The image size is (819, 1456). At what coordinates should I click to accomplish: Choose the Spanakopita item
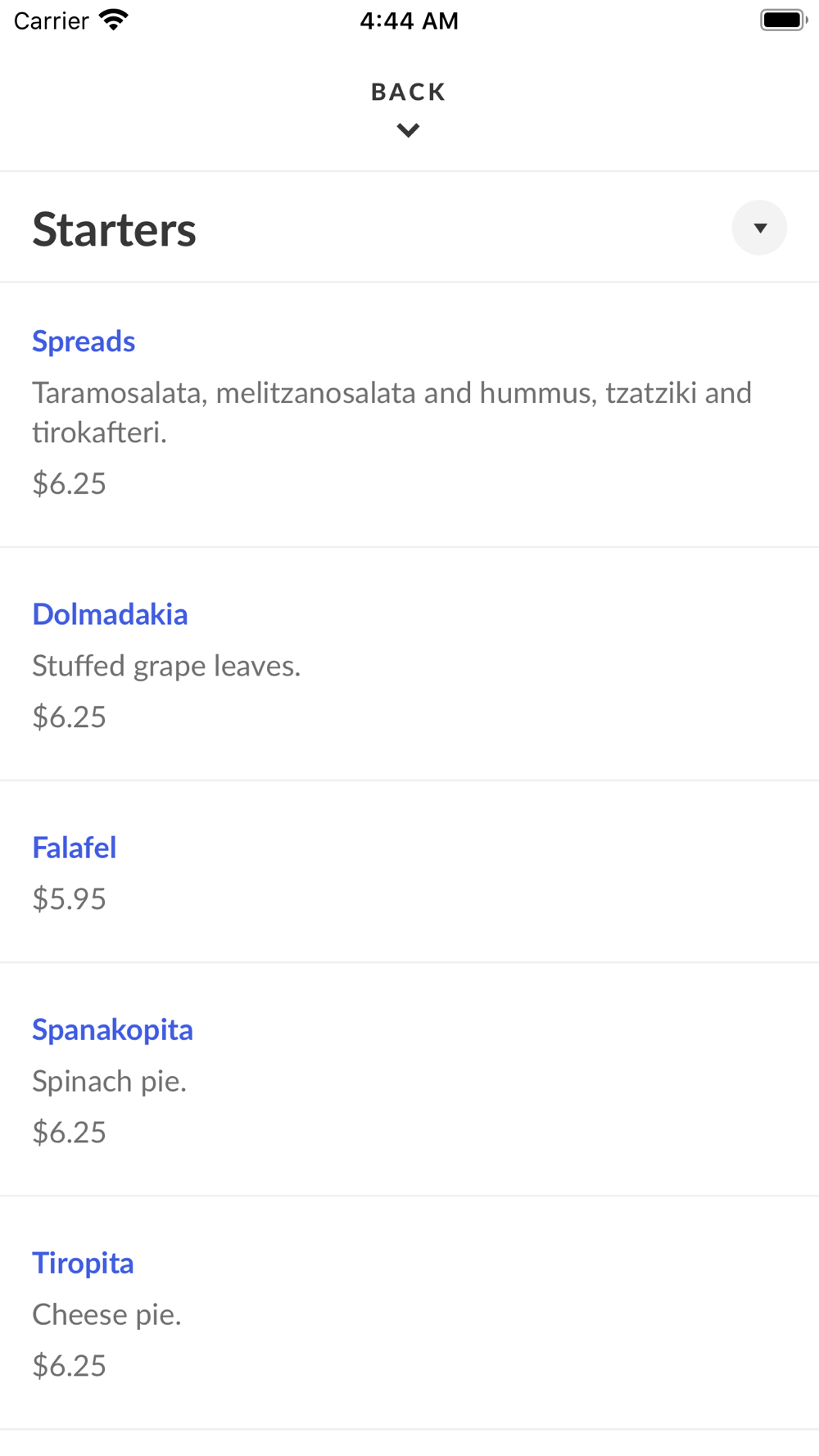click(x=112, y=1029)
